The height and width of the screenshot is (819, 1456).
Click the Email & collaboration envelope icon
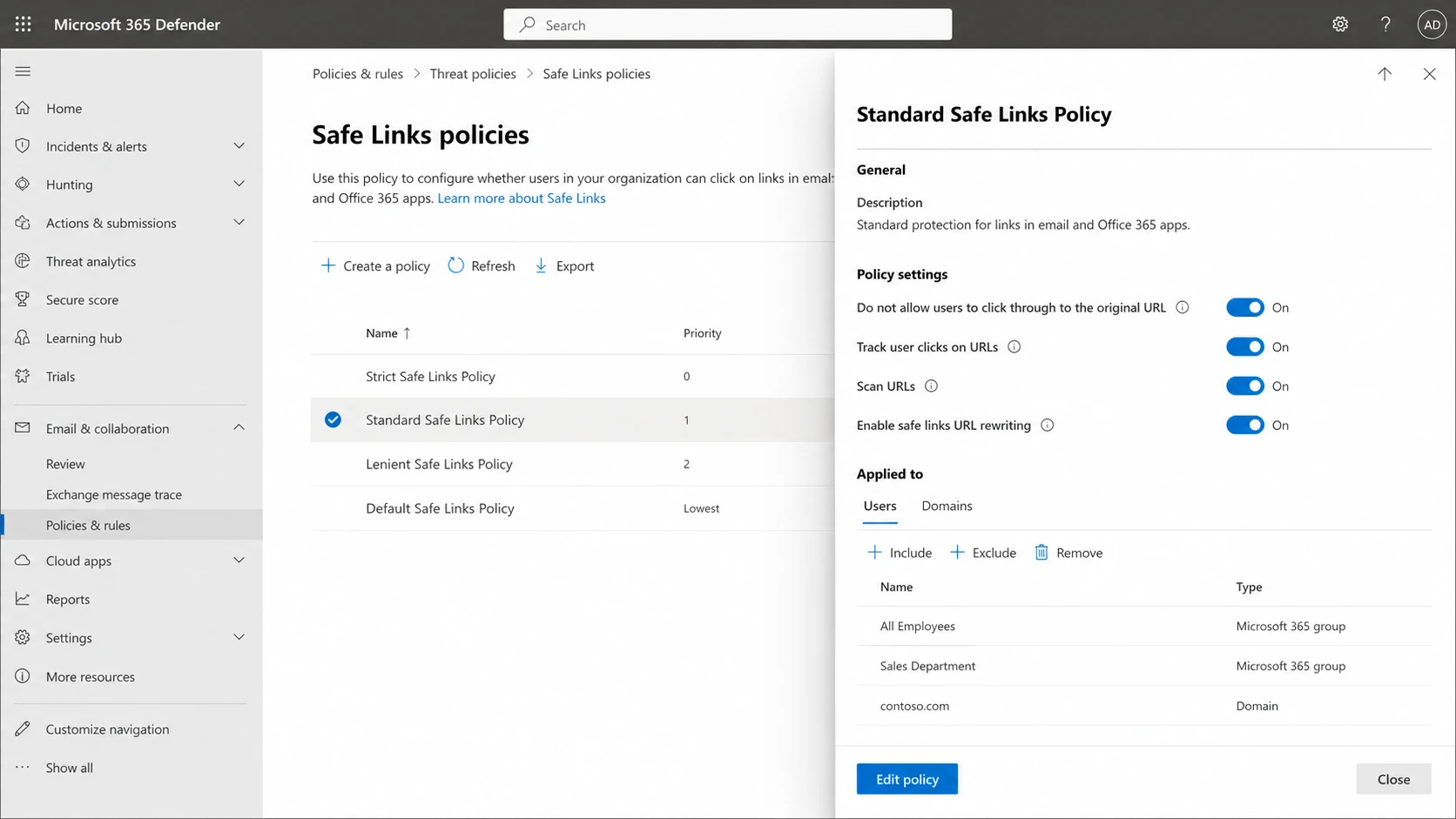point(23,427)
